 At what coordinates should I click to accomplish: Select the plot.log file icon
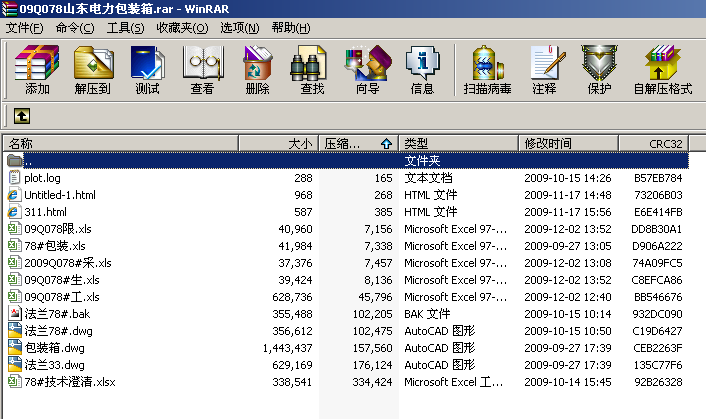click(x=14, y=178)
